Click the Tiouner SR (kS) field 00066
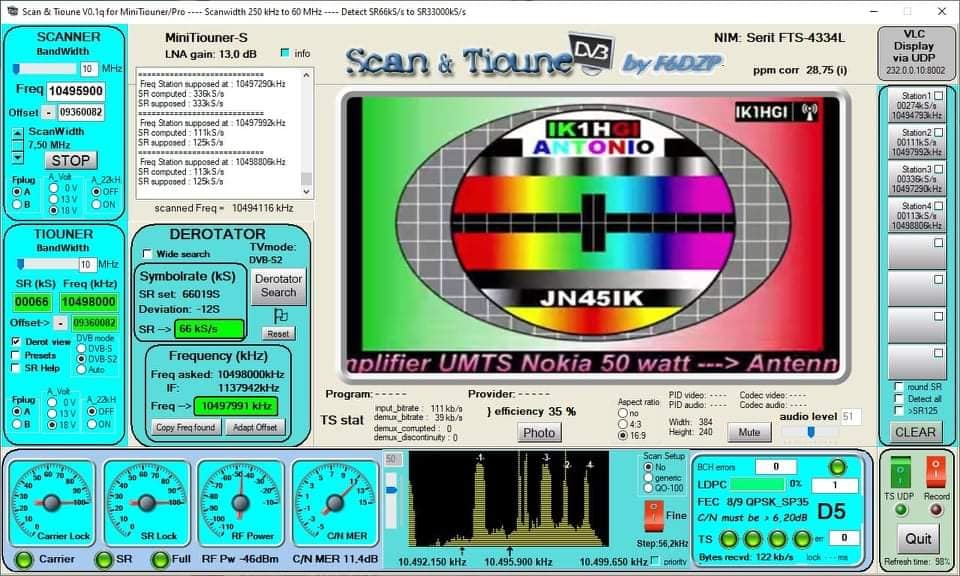Image resolution: width=960 pixels, height=576 pixels. tap(32, 301)
